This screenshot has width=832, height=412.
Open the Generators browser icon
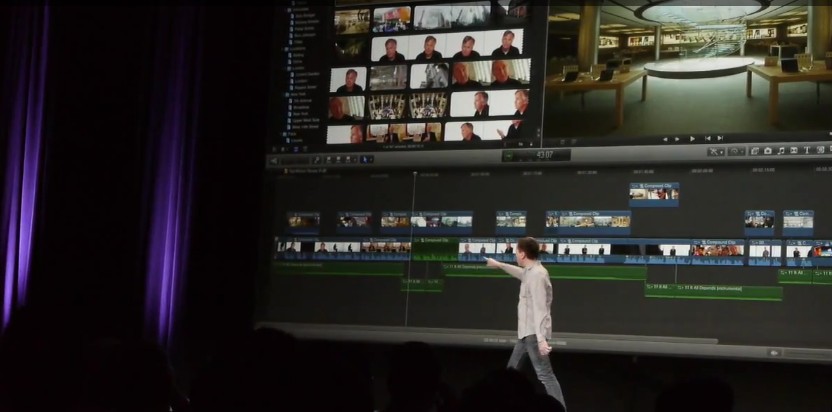(820, 150)
